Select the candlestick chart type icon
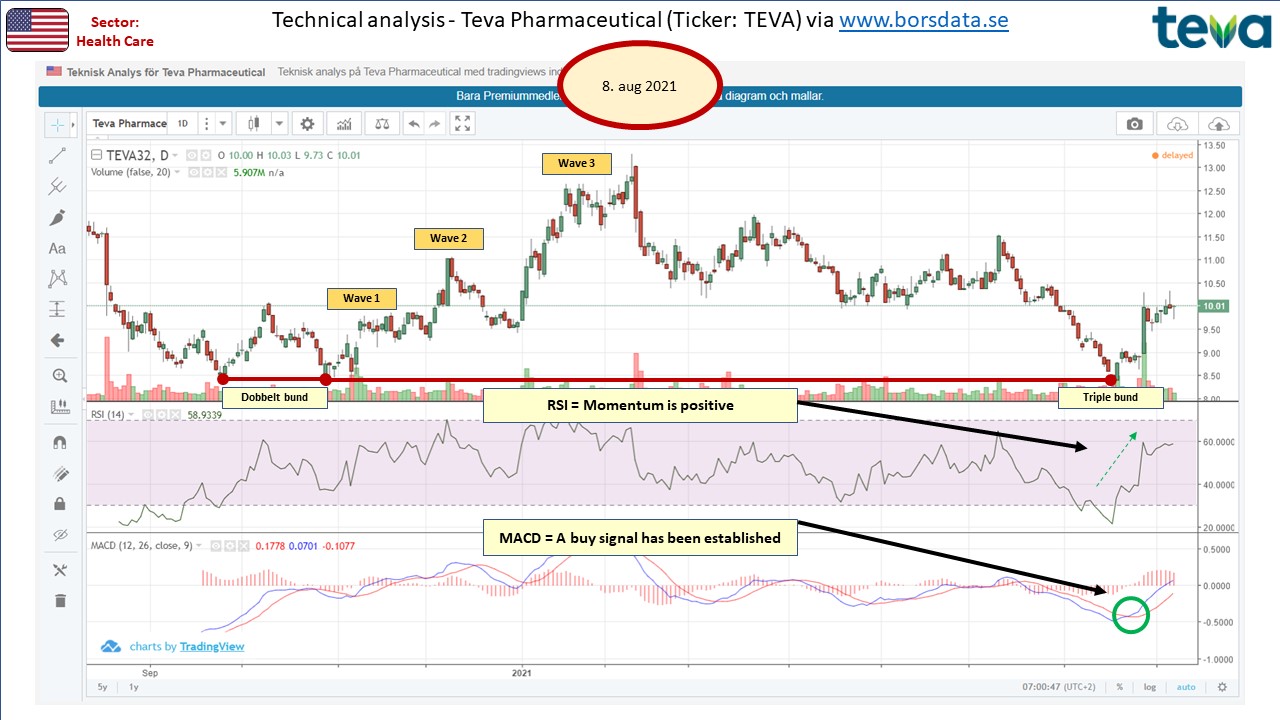This screenshot has height=720, width=1280. click(253, 124)
